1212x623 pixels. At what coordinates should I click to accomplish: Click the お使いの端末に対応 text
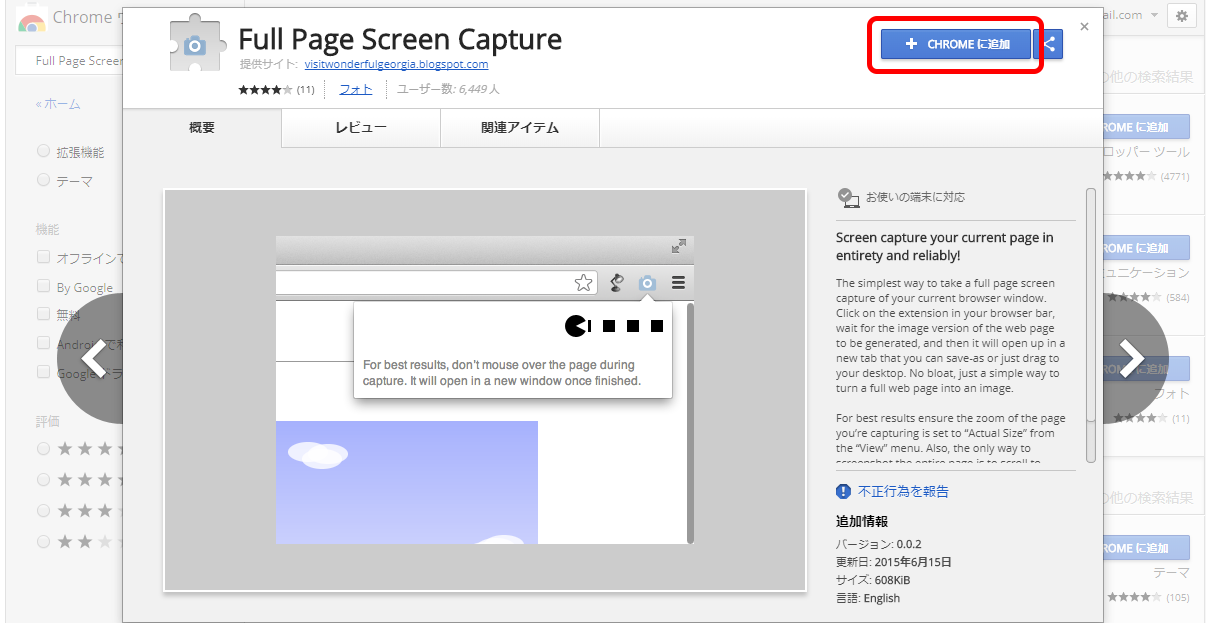(x=915, y=197)
